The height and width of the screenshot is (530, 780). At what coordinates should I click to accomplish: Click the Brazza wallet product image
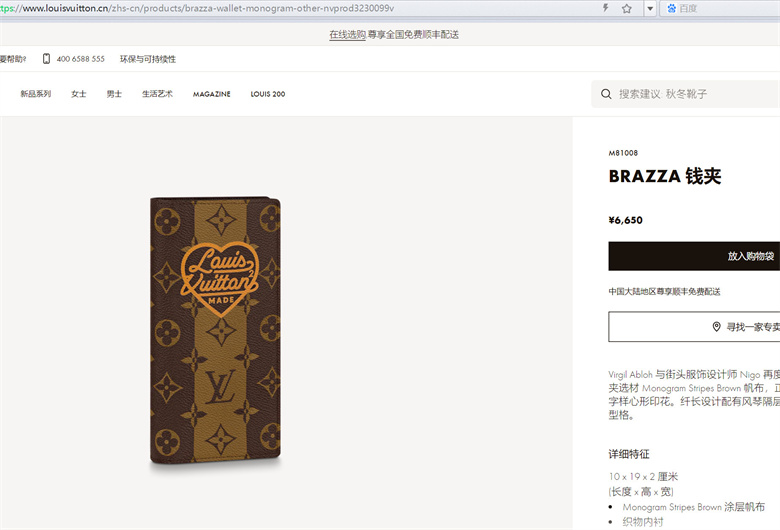[215, 331]
